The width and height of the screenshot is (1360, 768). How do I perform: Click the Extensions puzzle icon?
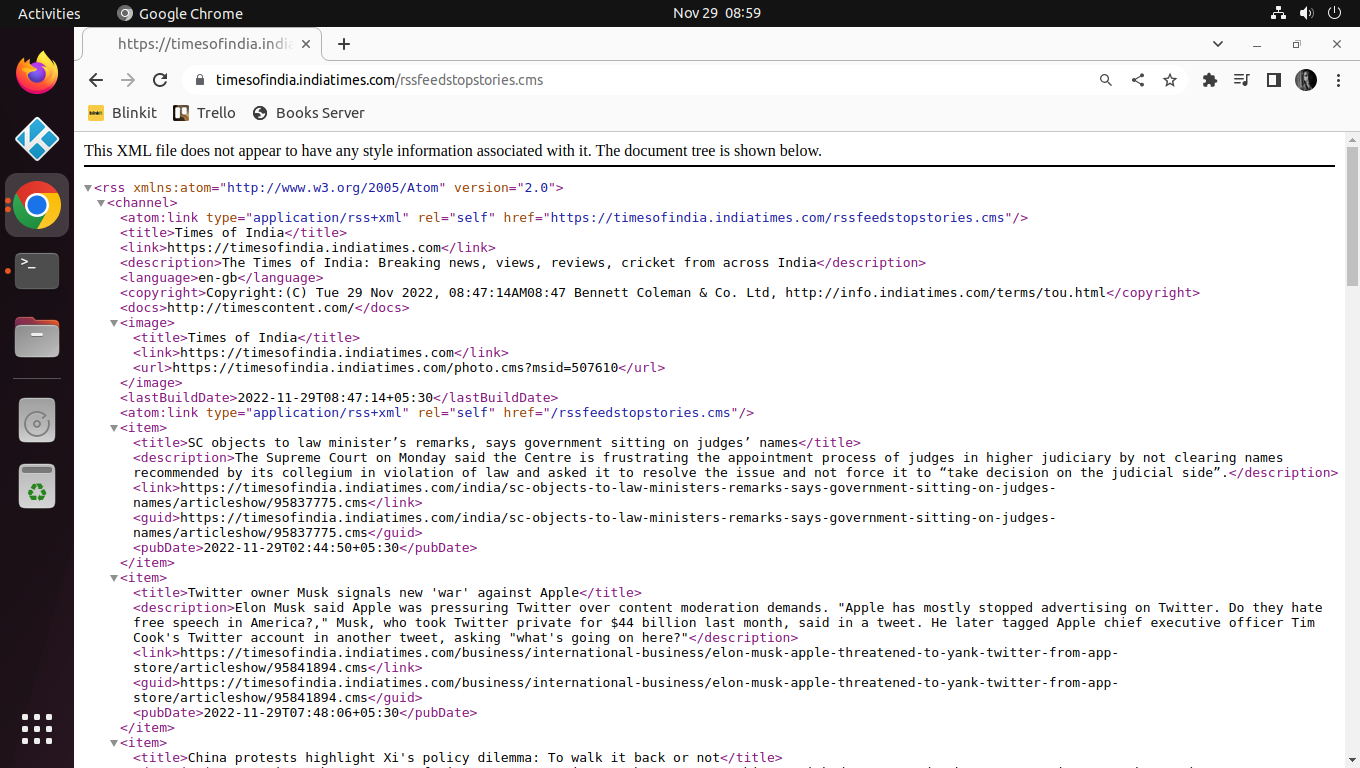[x=1210, y=80]
